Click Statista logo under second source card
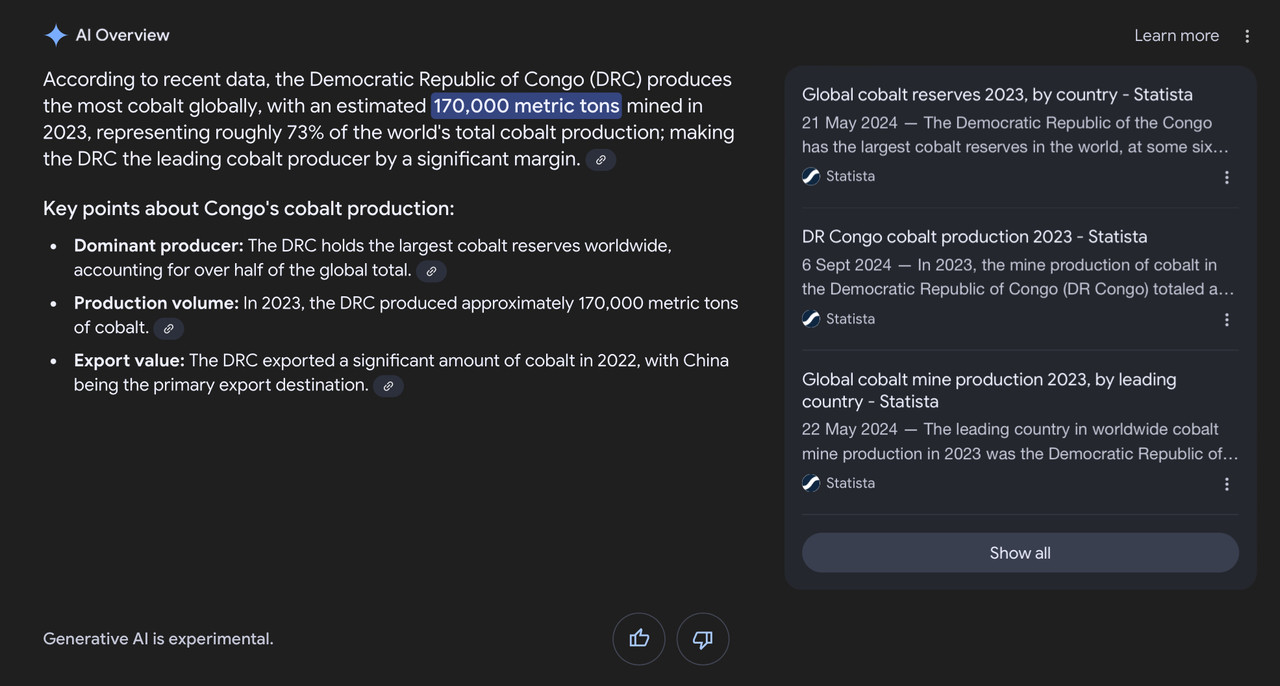The height and width of the screenshot is (686, 1280). 811,319
